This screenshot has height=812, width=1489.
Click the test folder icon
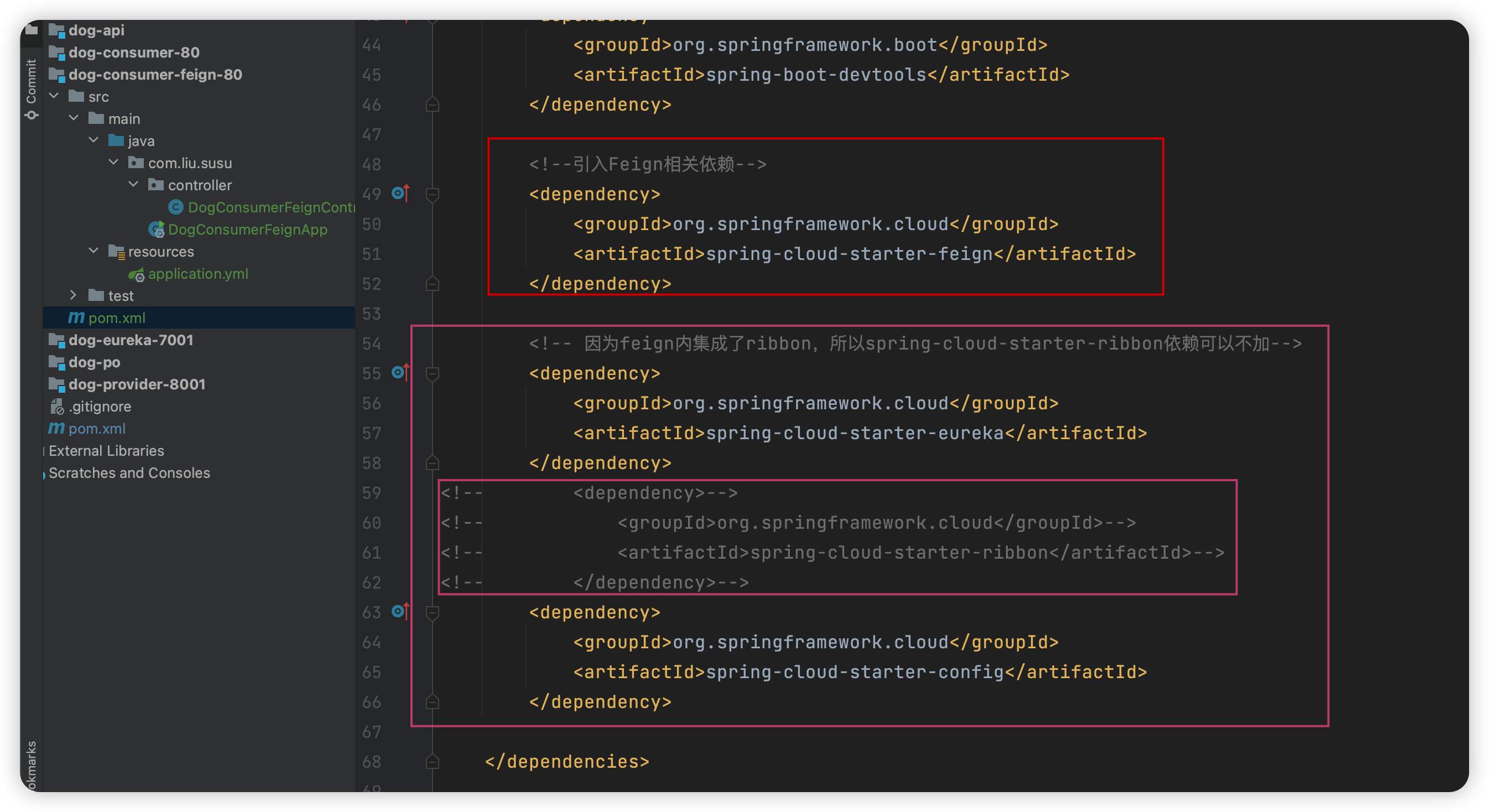pyautogui.click(x=96, y=295)
